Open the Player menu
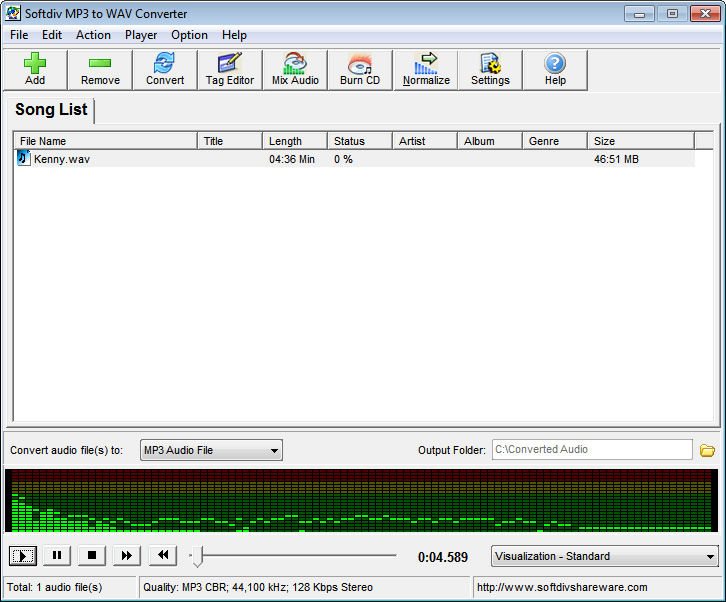 click(x=141, y=35)
